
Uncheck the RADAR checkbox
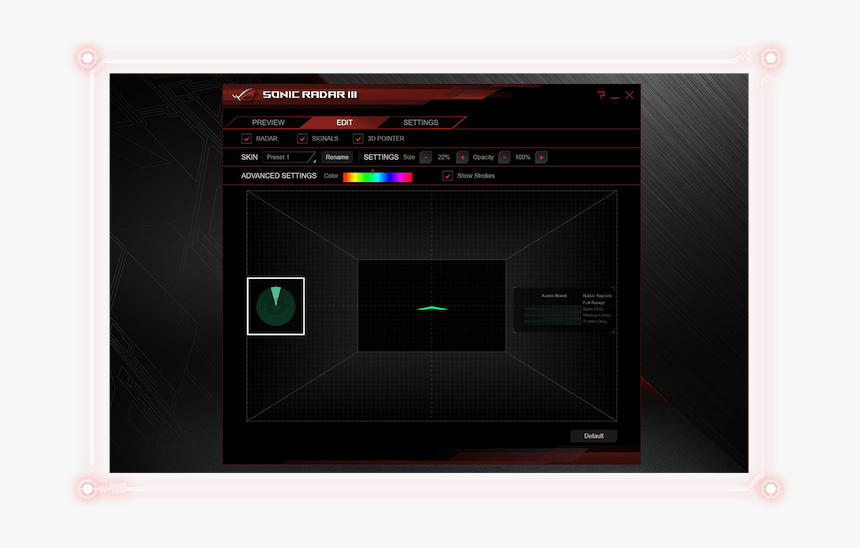pos(247,138)
